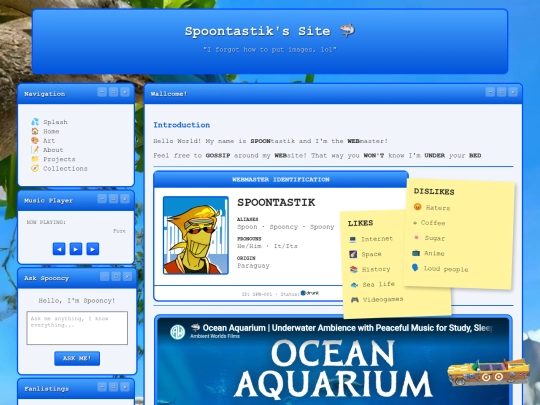Viewport: 540px width, 405px height.
Task: Click the palette icon beside Art
Action: click(35, 140)
